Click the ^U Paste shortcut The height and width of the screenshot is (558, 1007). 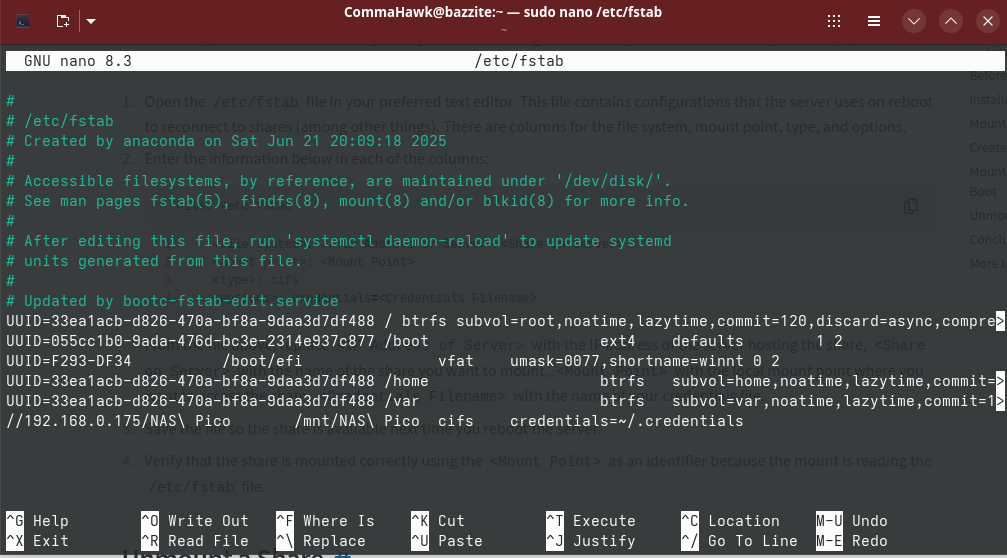pos(446,541)
